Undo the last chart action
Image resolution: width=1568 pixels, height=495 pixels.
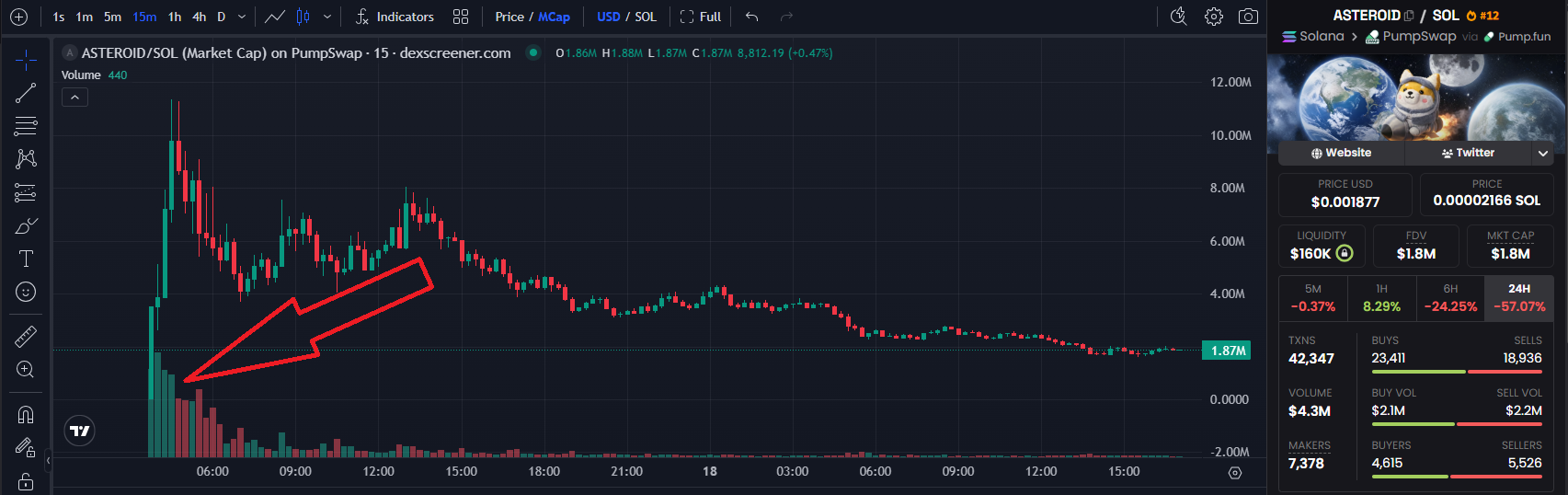(752, 17)
